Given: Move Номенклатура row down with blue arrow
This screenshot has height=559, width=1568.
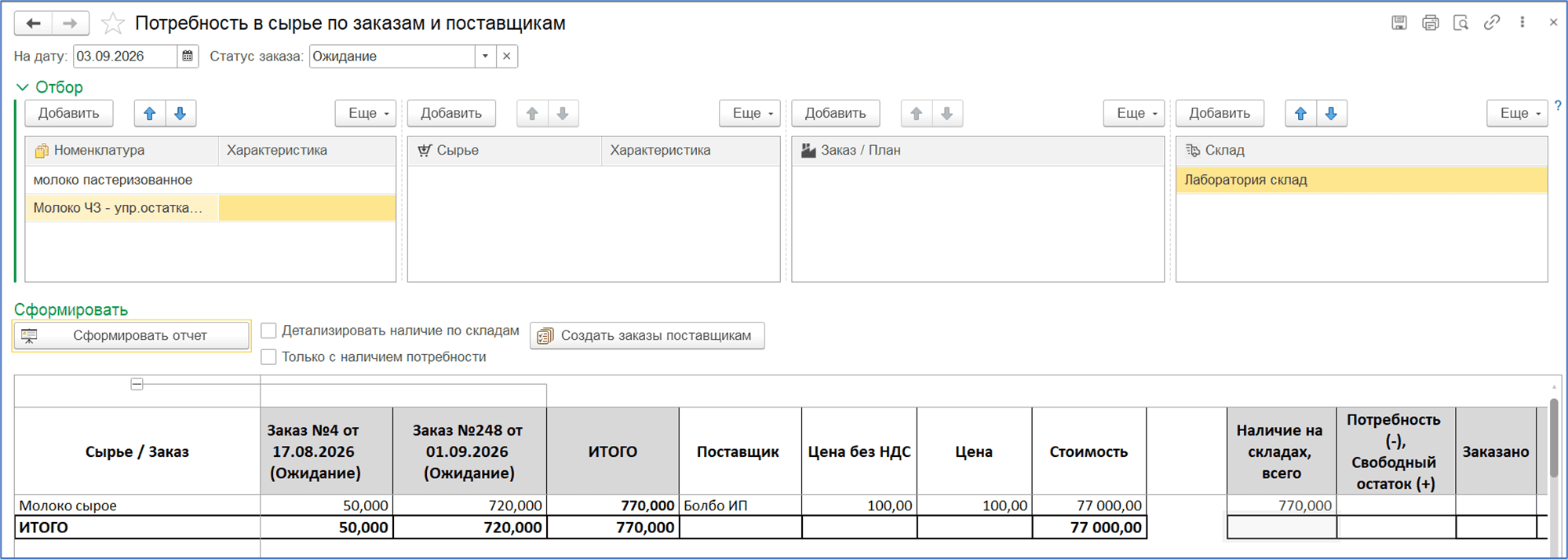Looking at the screenshot, I should [181, 113].
